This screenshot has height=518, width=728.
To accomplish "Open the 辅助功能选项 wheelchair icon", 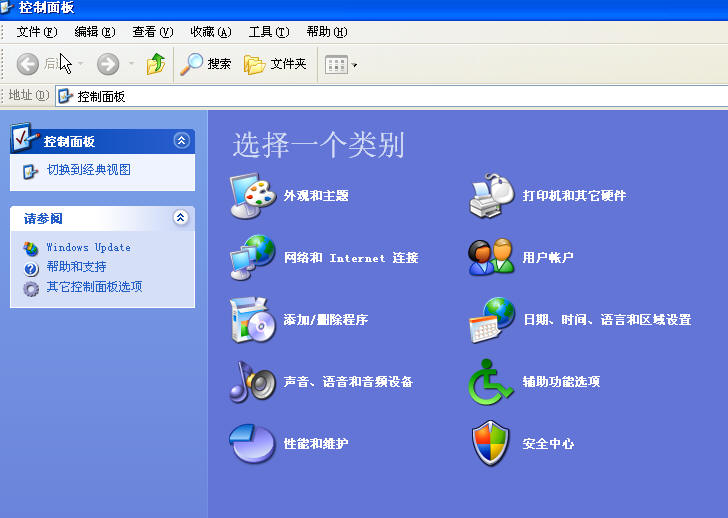I will [x=490, y=382].
